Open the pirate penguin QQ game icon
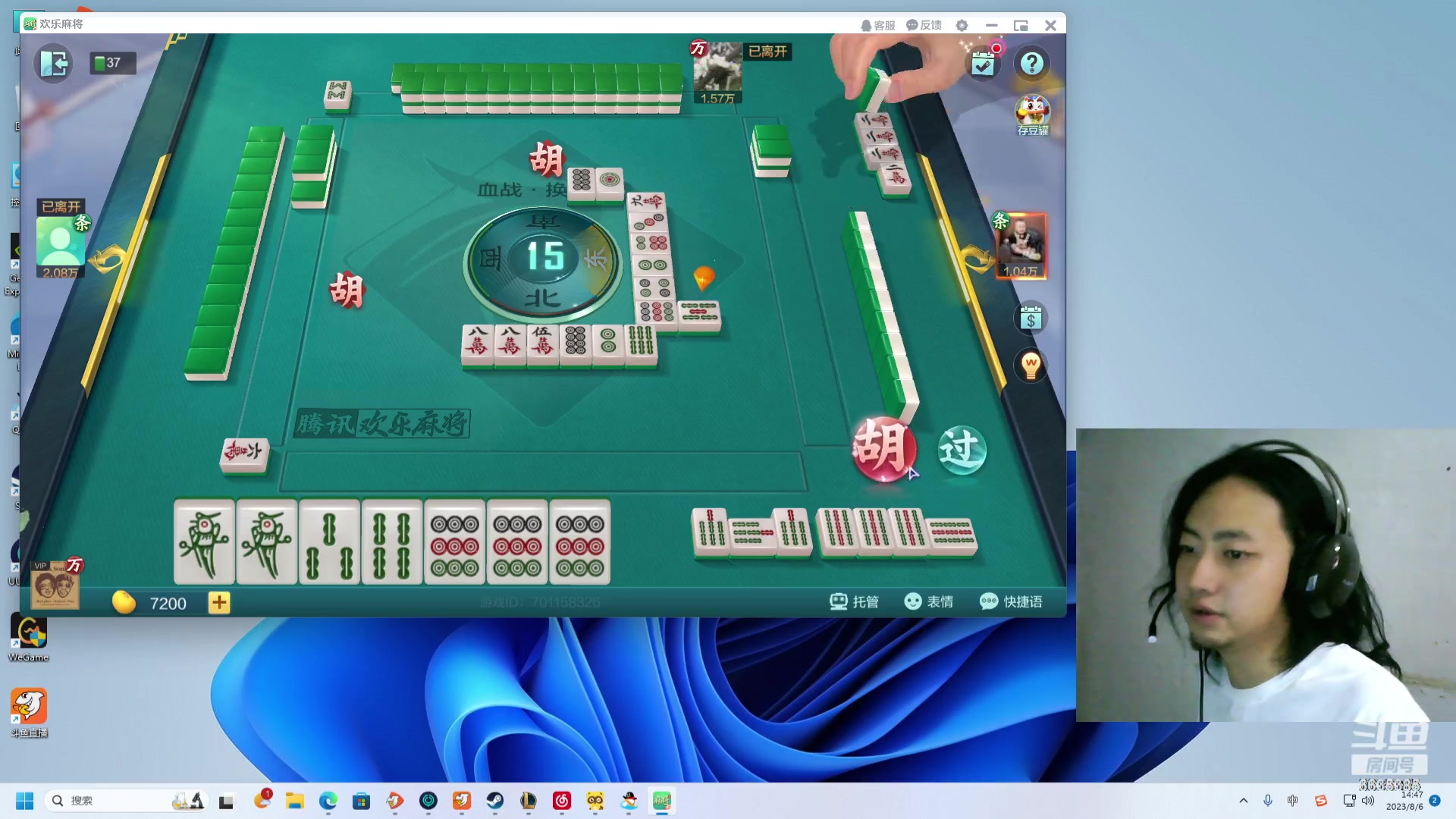The width and height of the screenshot is (1456, 819). 629,801
